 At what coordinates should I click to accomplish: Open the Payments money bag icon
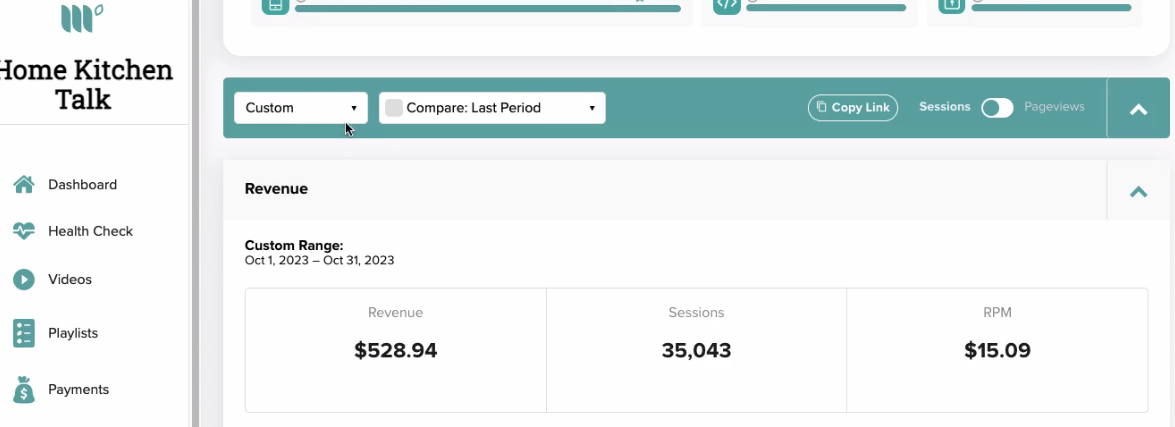point(24,390)
